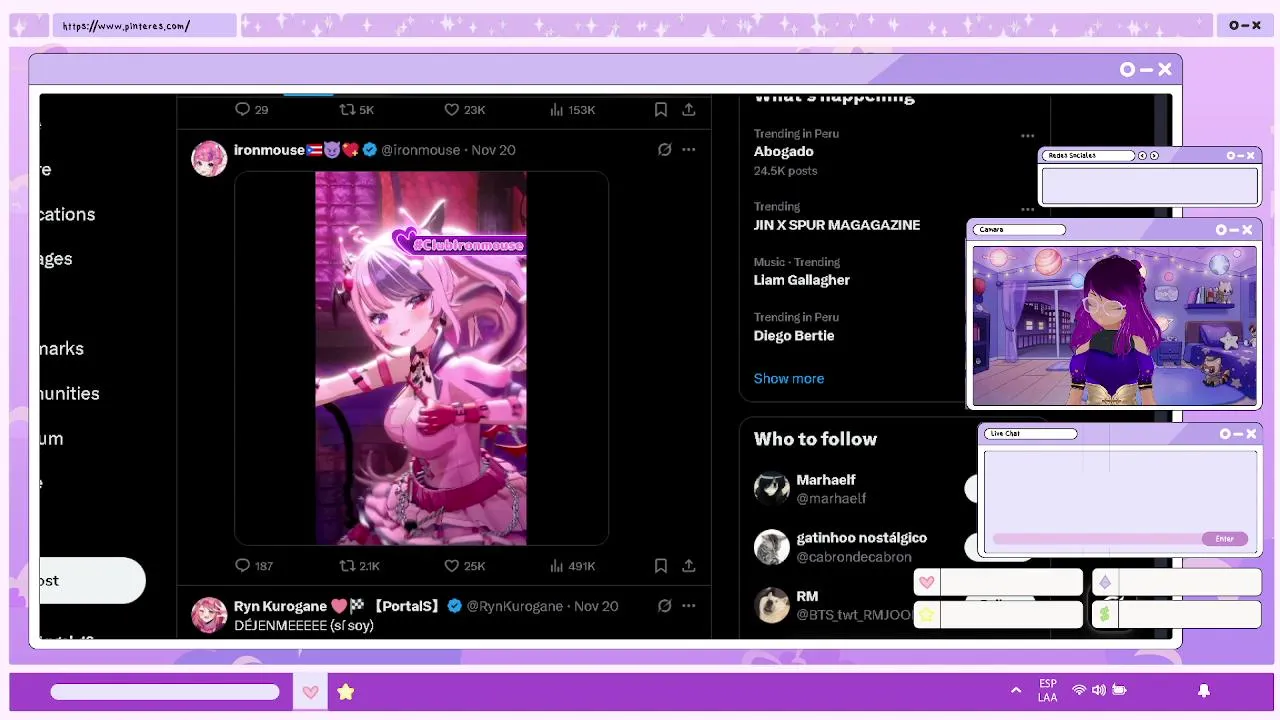1280x720 pixels.
Task: Click Nov 20 date on ironmouse tweet
Action: tap(493, 149)
